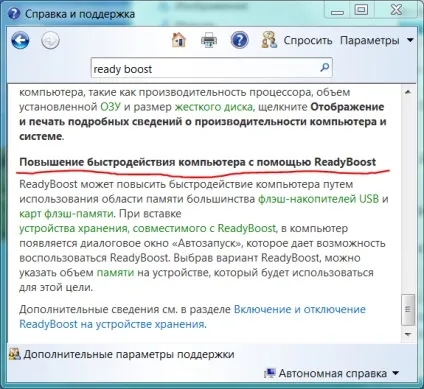
Task: Click the scrollbar down arrow
Action: (408, 334)
